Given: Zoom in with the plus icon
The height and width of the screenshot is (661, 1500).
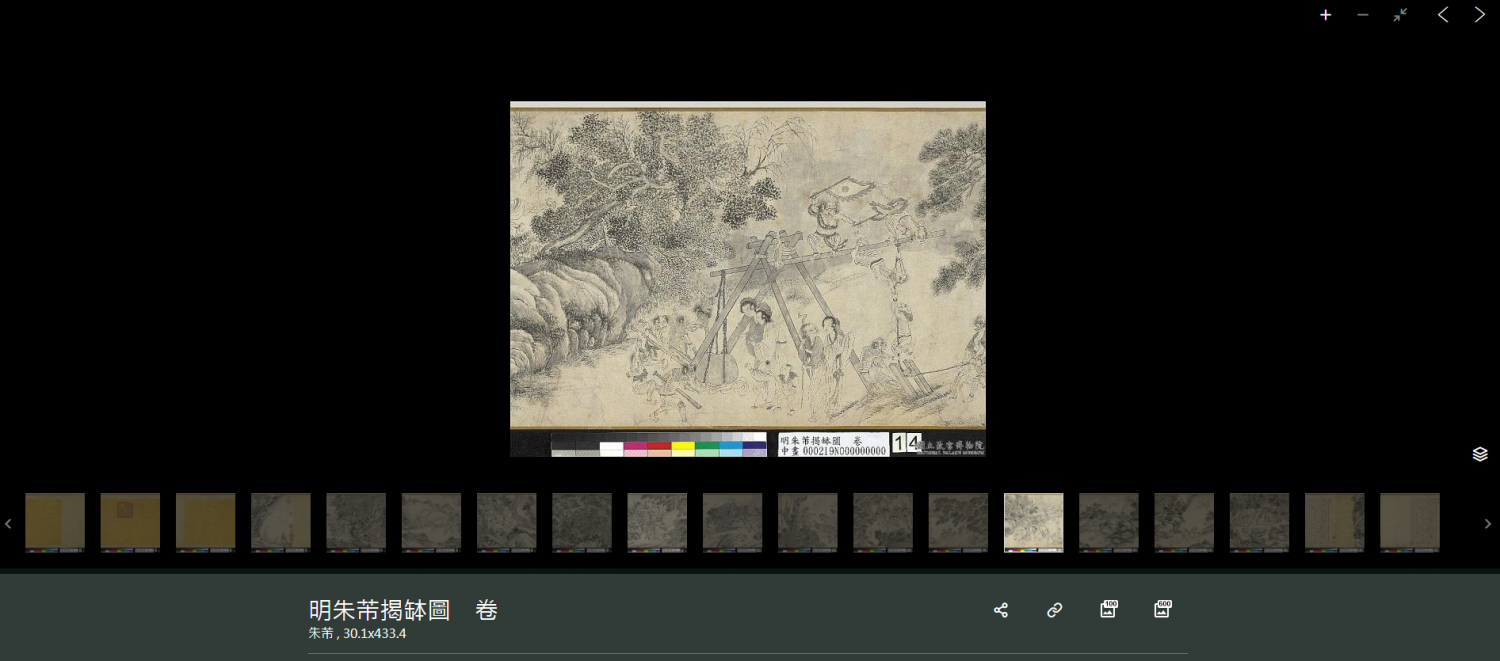Looking at the screenshot, I should pos(1325,15).
